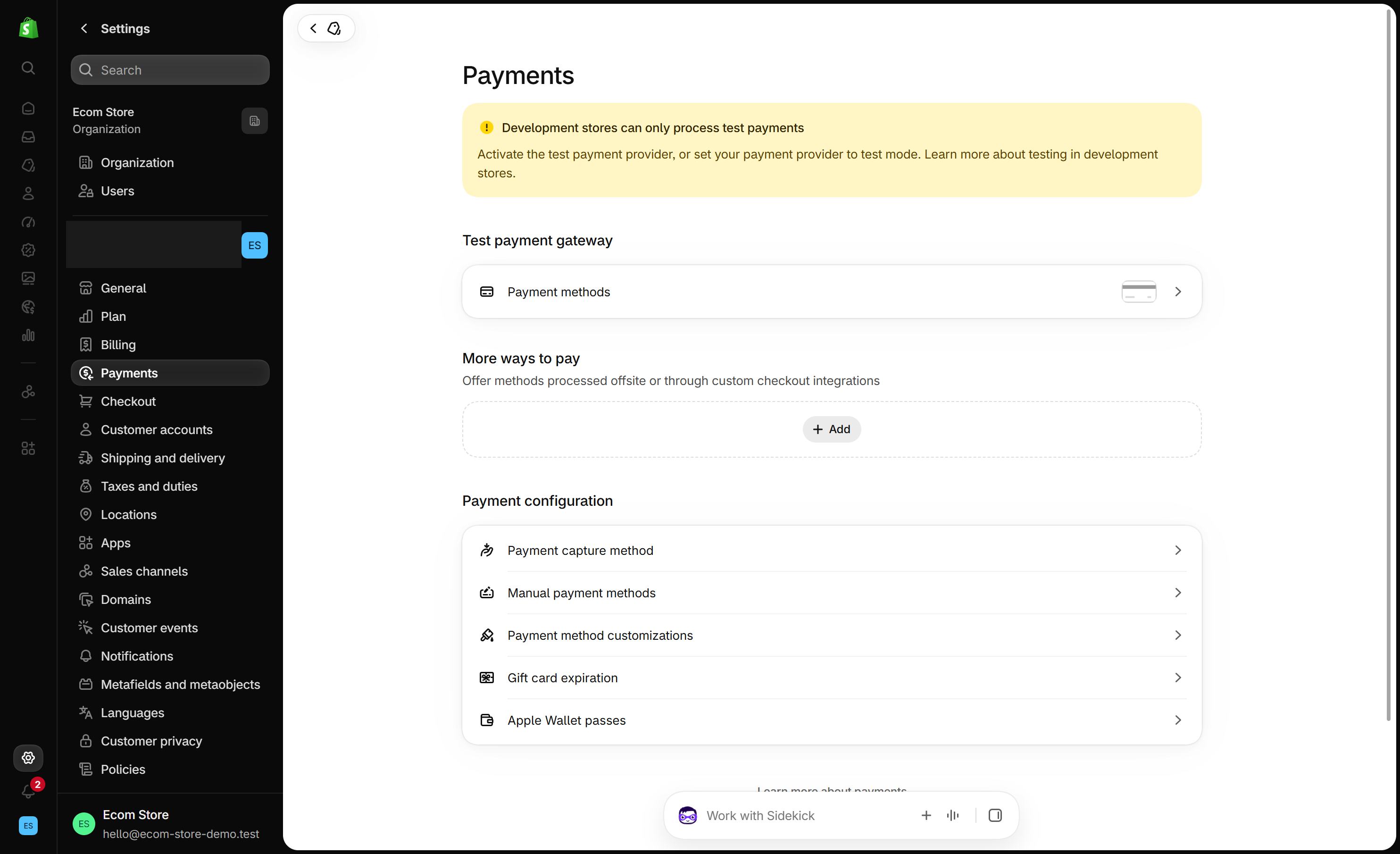The image size is (1400, 854).
Task: Go back using Settings back arrow
Action: coord(84,28)
